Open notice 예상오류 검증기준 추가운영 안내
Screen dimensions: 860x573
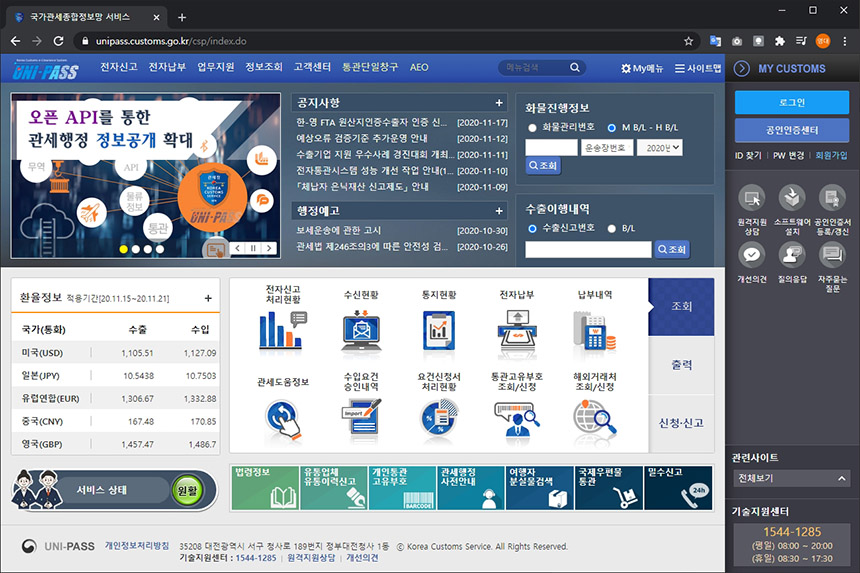point(362,139)
